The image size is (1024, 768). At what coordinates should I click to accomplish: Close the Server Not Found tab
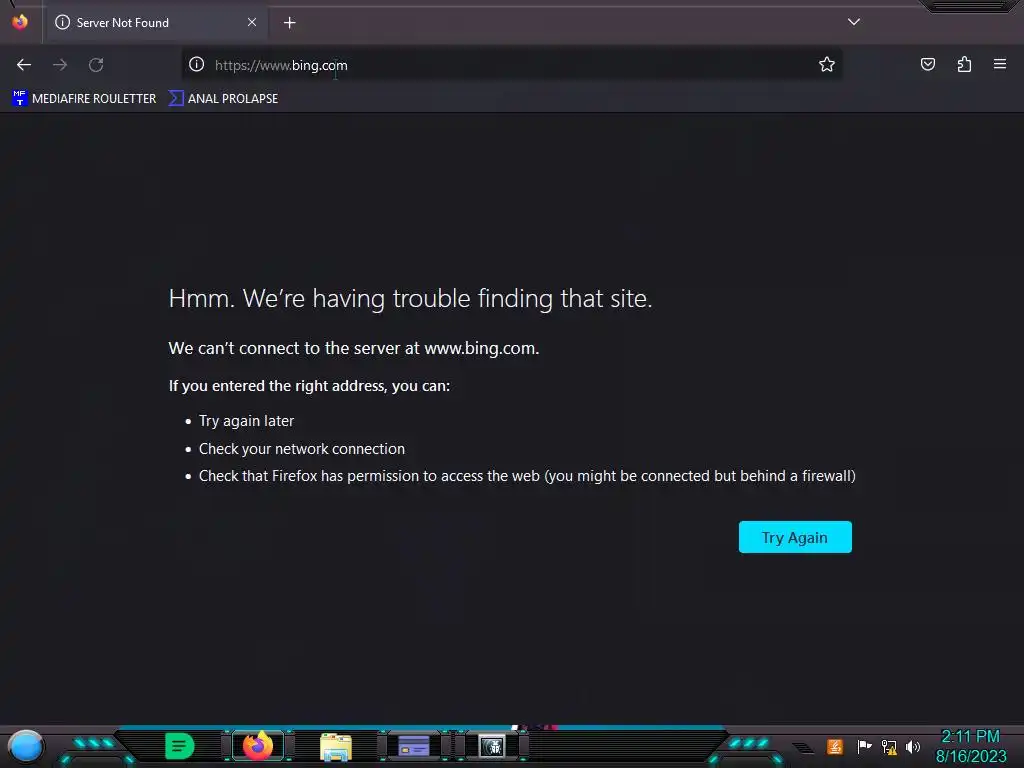tap(252, 22)
